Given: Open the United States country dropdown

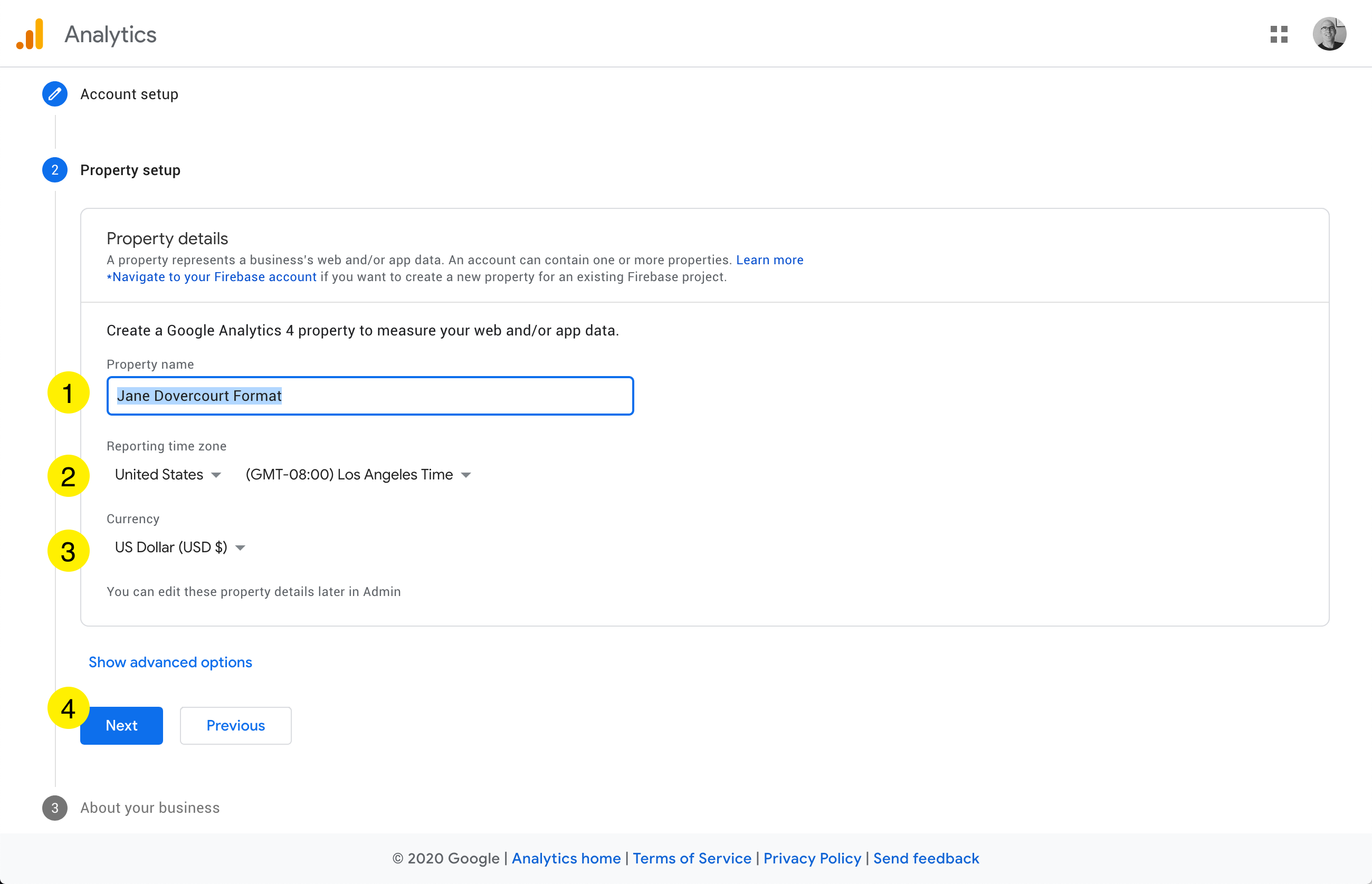Looking at the screenshot, I should (168, 475).
